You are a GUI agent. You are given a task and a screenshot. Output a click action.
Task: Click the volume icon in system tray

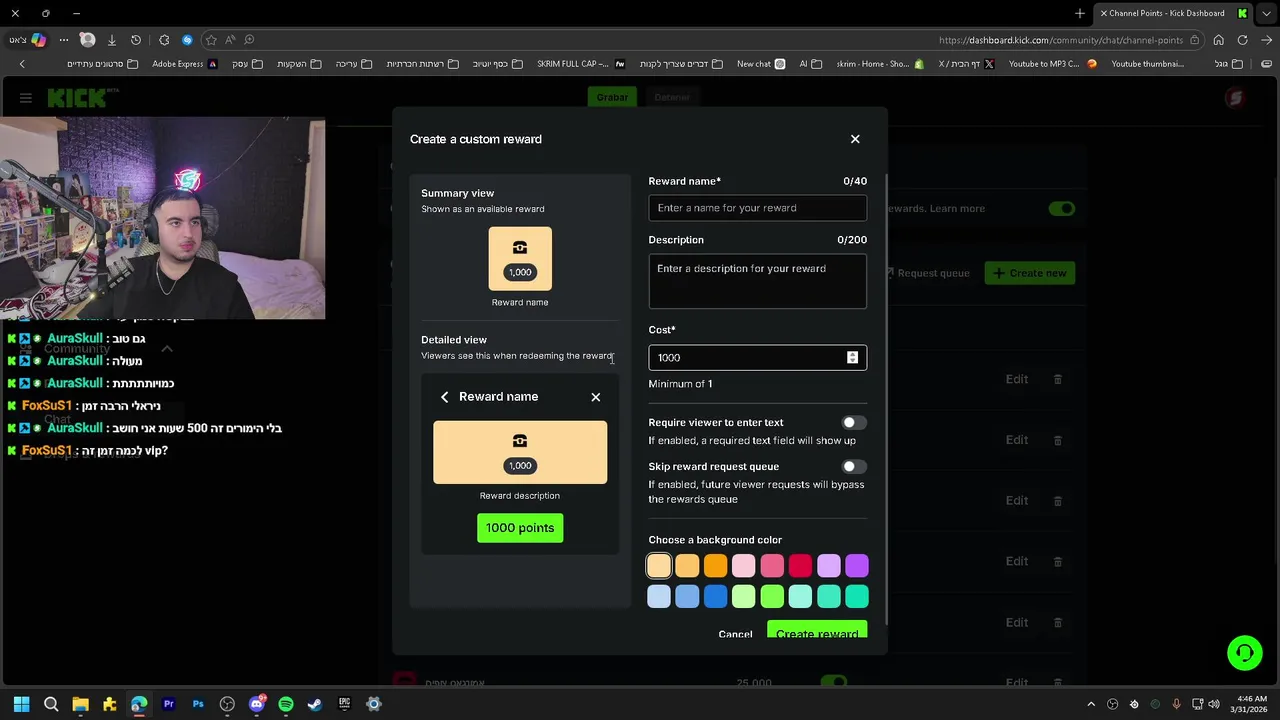1214,704
